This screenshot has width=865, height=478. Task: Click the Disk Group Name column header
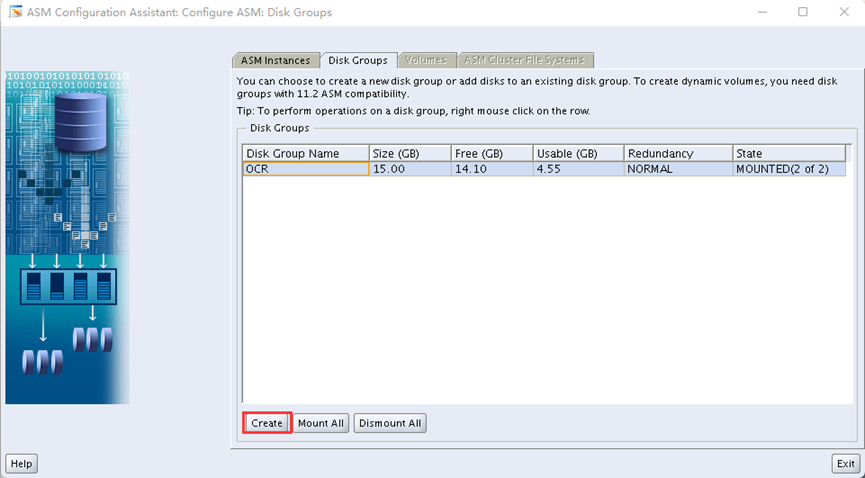click(x=306, y=153)
